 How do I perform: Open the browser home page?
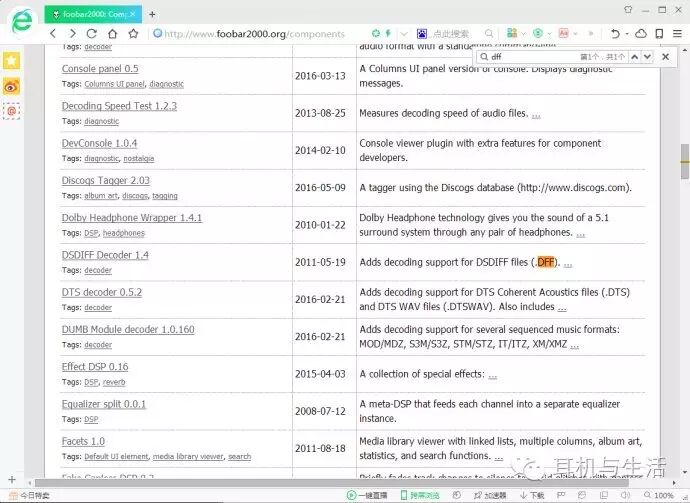[x=113, y=33]
